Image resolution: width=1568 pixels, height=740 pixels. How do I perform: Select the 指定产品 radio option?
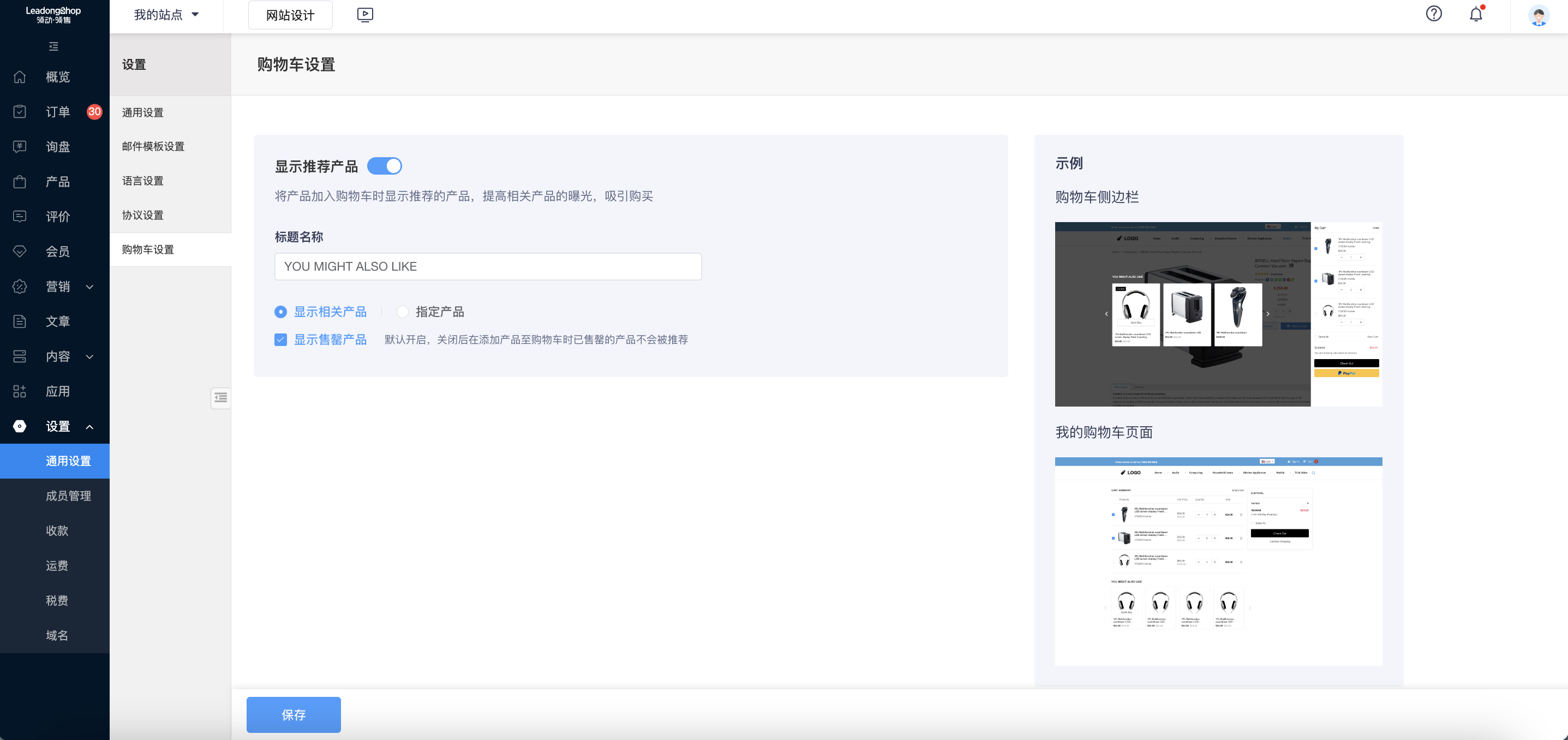pyautogui.click(x=402, y=311)
